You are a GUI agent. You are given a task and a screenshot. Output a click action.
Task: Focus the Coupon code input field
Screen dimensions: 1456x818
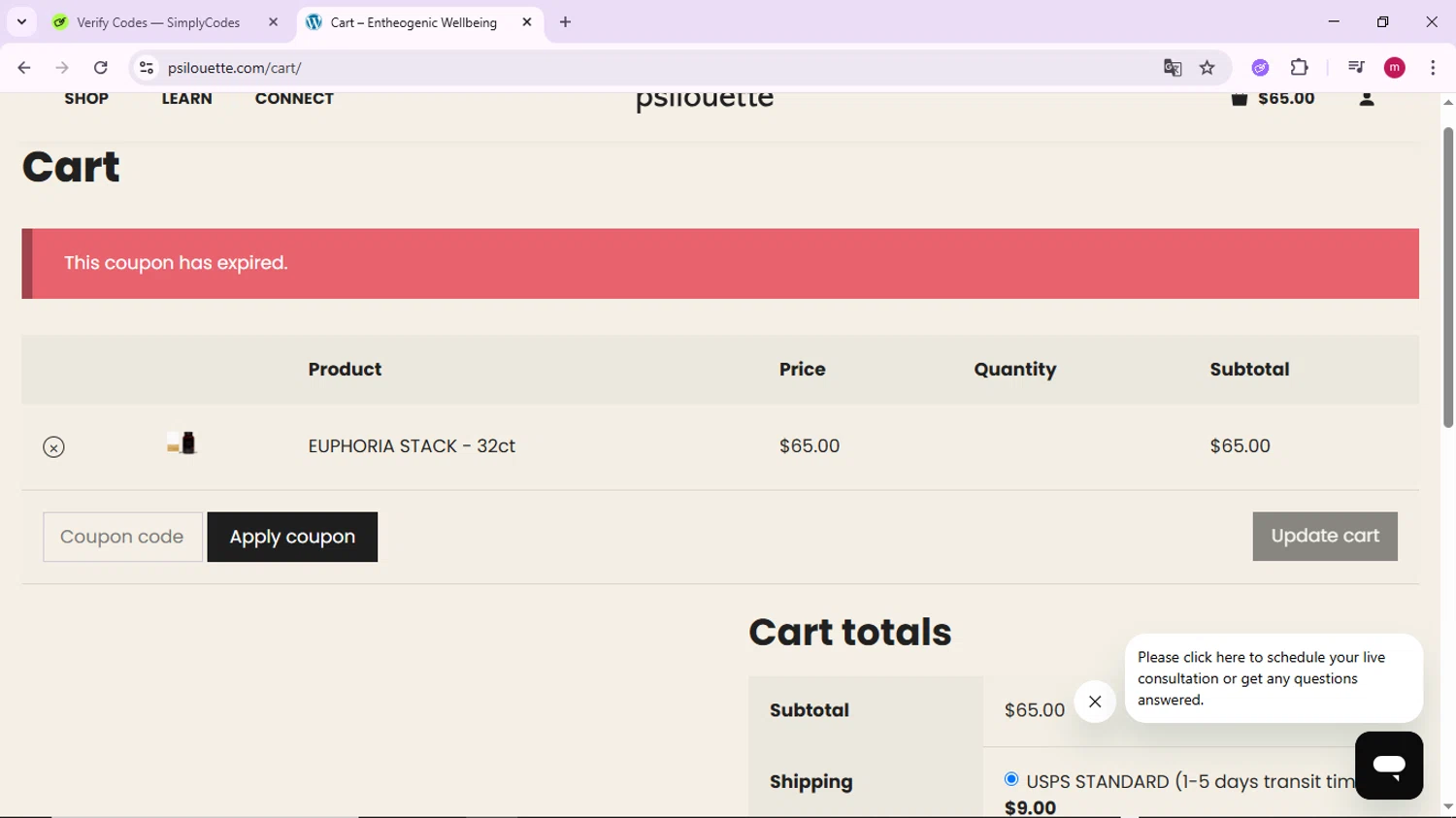[x=122, y=537]
